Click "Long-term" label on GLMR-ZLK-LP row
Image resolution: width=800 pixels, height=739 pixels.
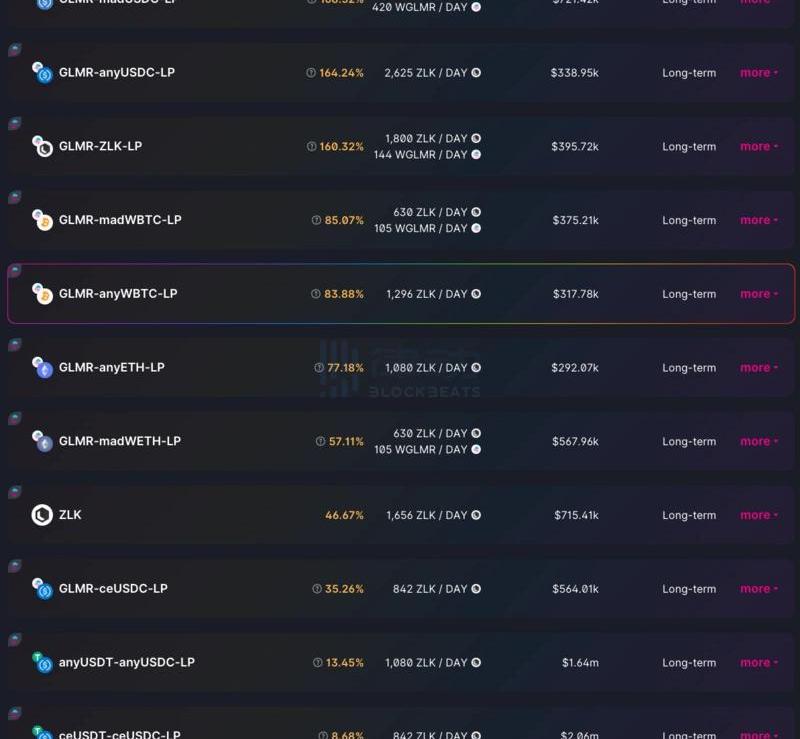689,147
